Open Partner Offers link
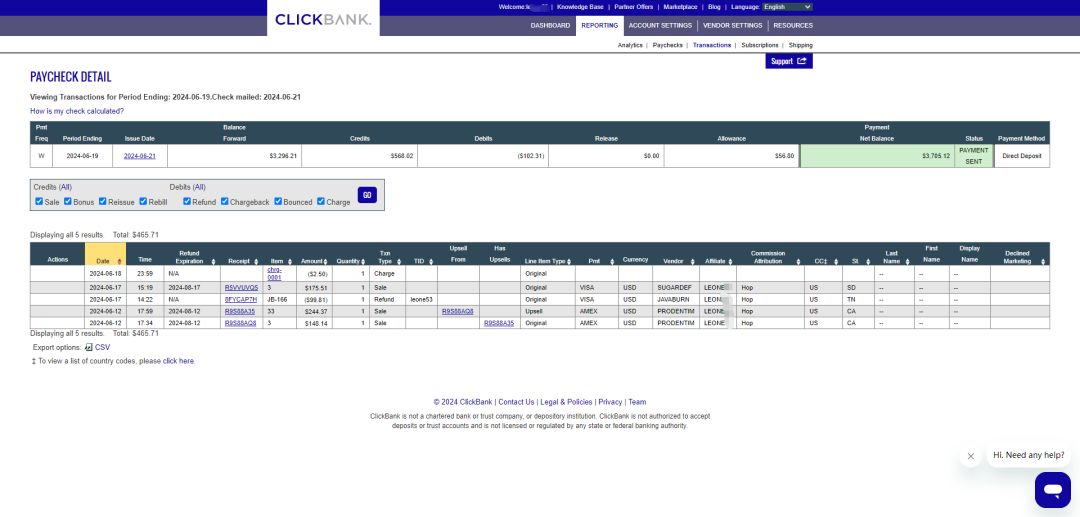The height and width of the screenshot is (517, 1080). tap(634, 7)
